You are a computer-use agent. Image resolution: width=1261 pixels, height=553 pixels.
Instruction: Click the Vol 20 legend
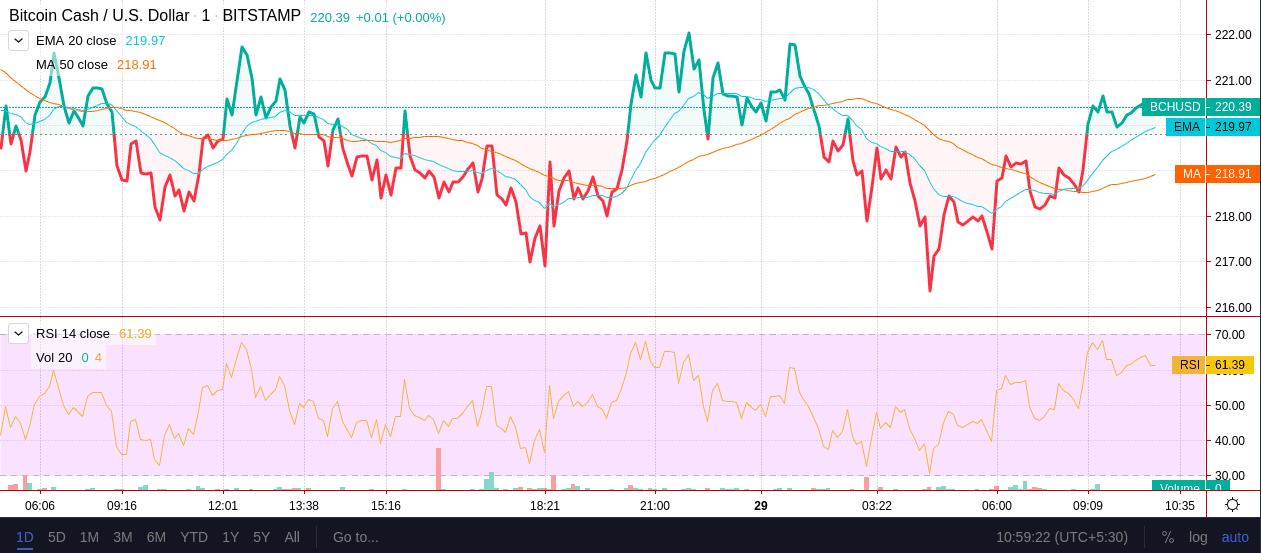(54, 358)
